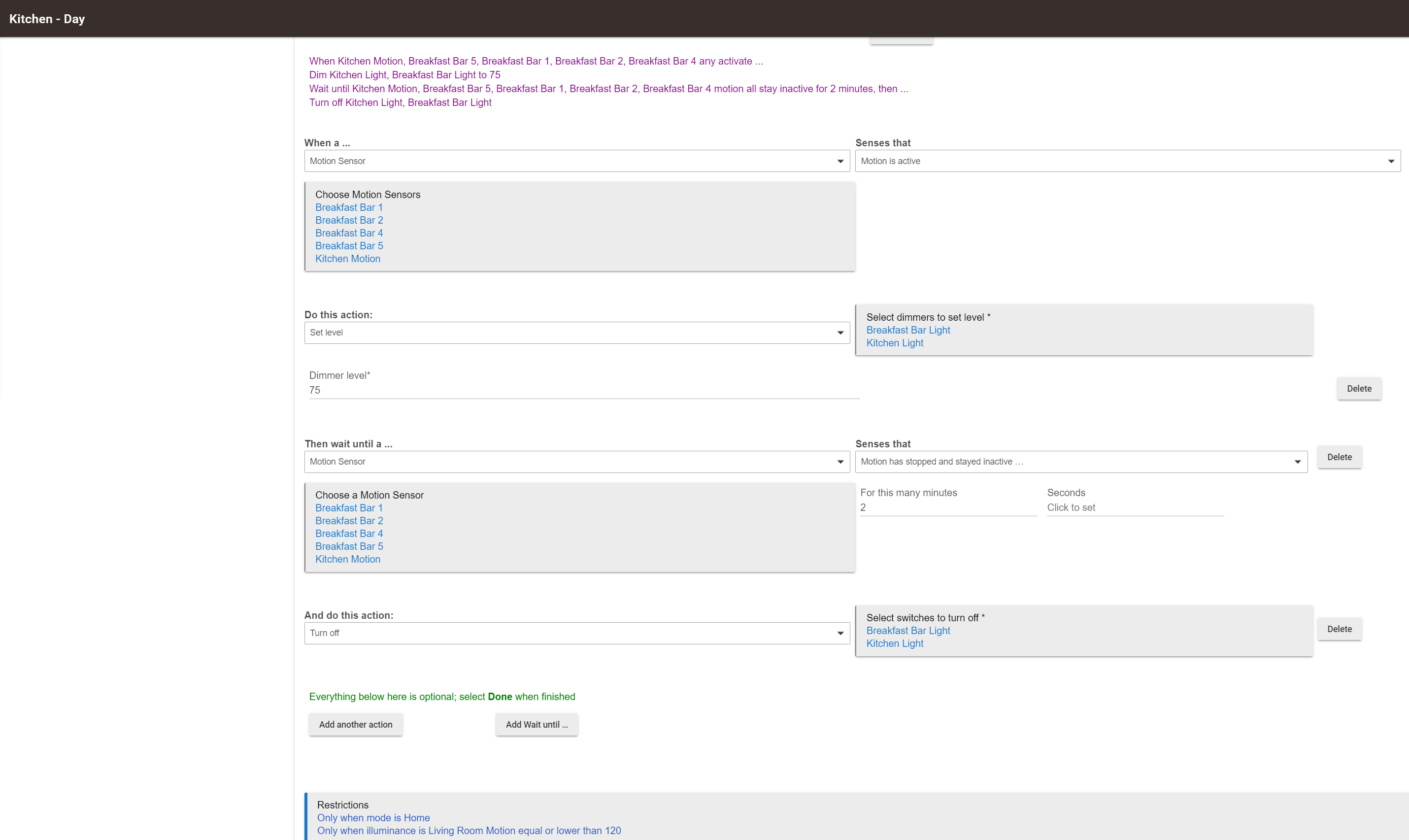
Task: Delete the 'Turn off' action
Action: point(1339,629)
